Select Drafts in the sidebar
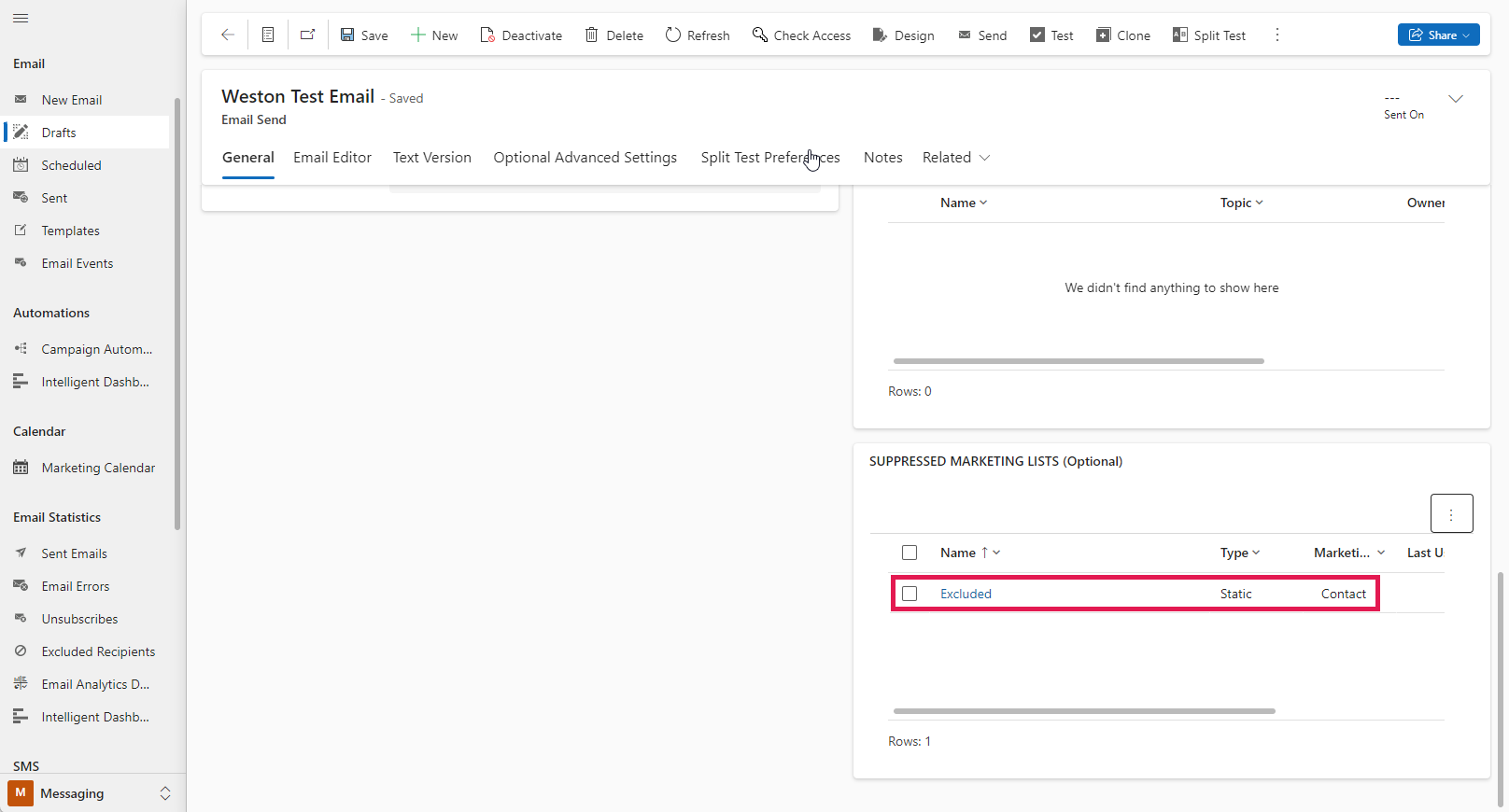The image size is (1509, 812). pos(87,133)
